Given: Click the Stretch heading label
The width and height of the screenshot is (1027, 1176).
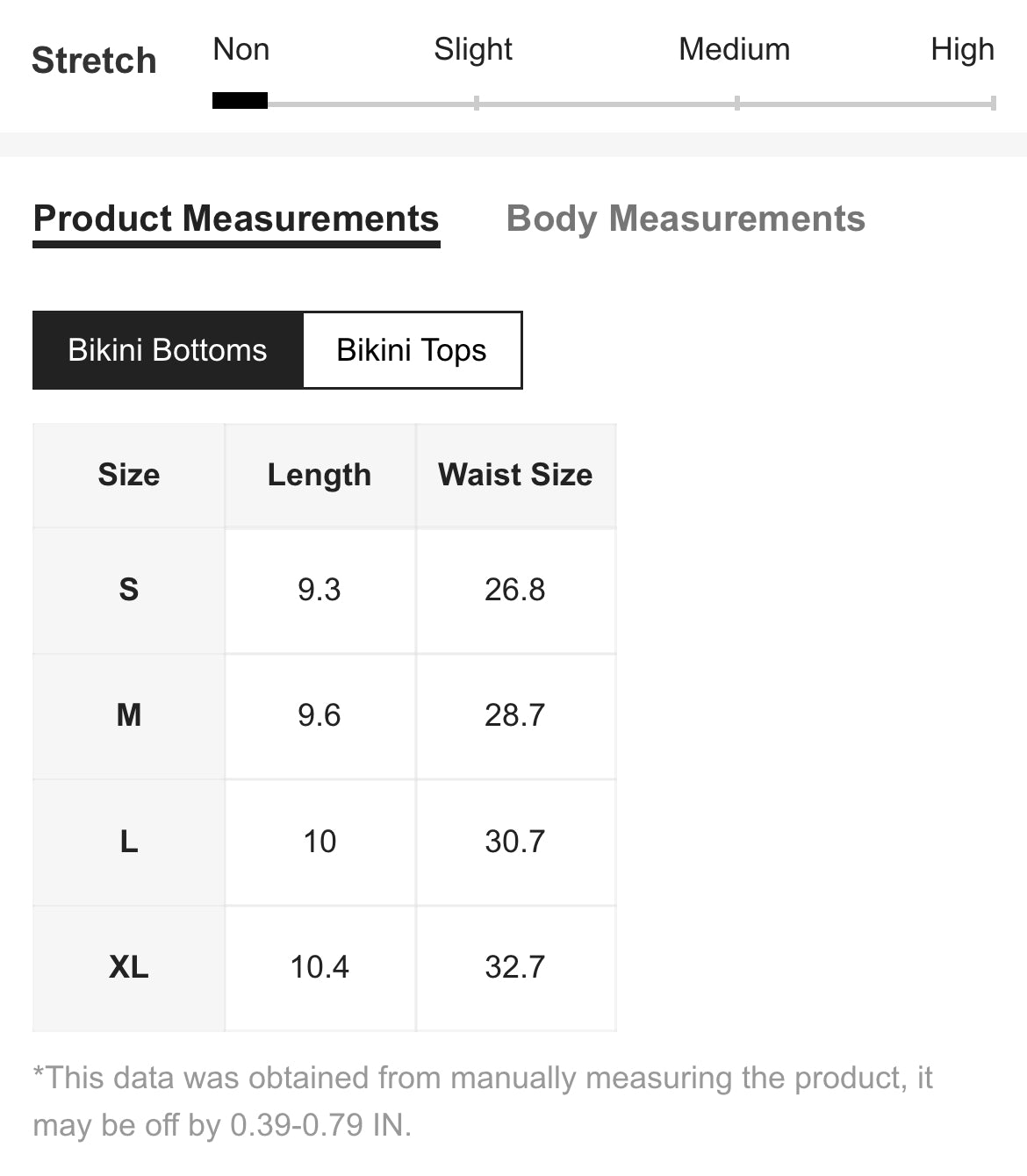Looking at the screenshot, I should coord(94,61).
